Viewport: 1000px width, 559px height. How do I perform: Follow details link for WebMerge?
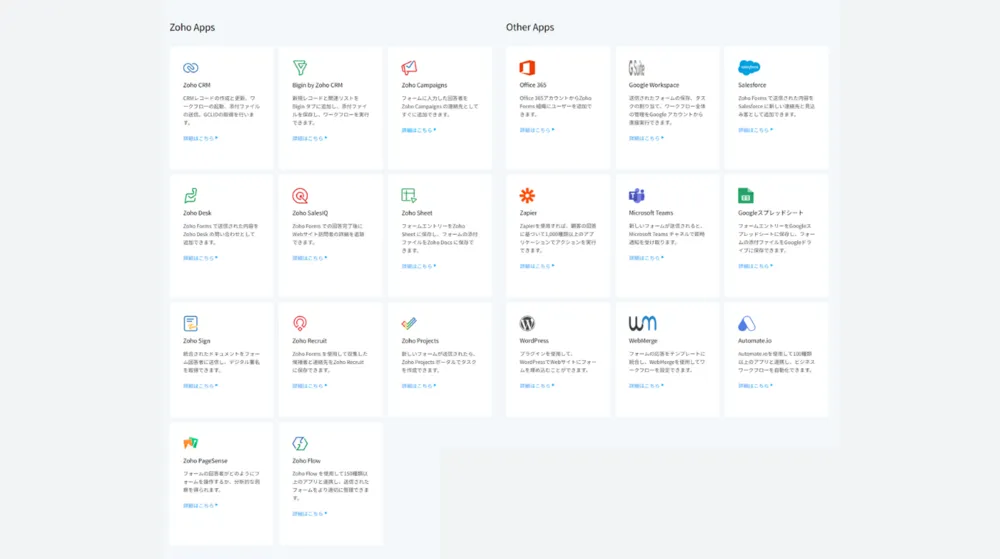click(x=646, y=386)
